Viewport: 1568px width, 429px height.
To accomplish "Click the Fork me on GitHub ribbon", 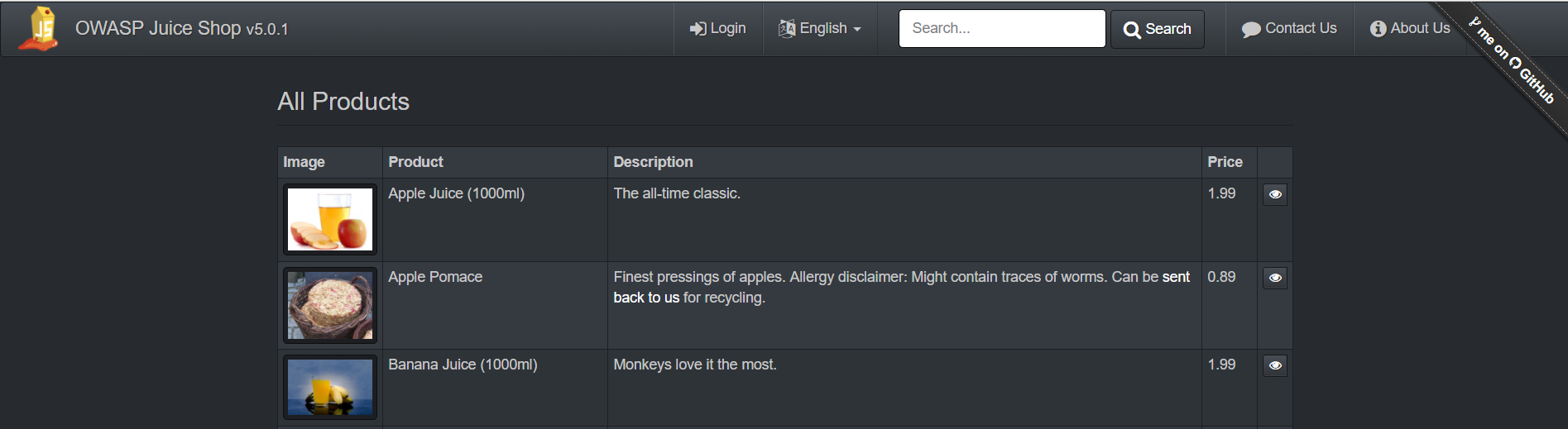I will tap(1513, 61).
